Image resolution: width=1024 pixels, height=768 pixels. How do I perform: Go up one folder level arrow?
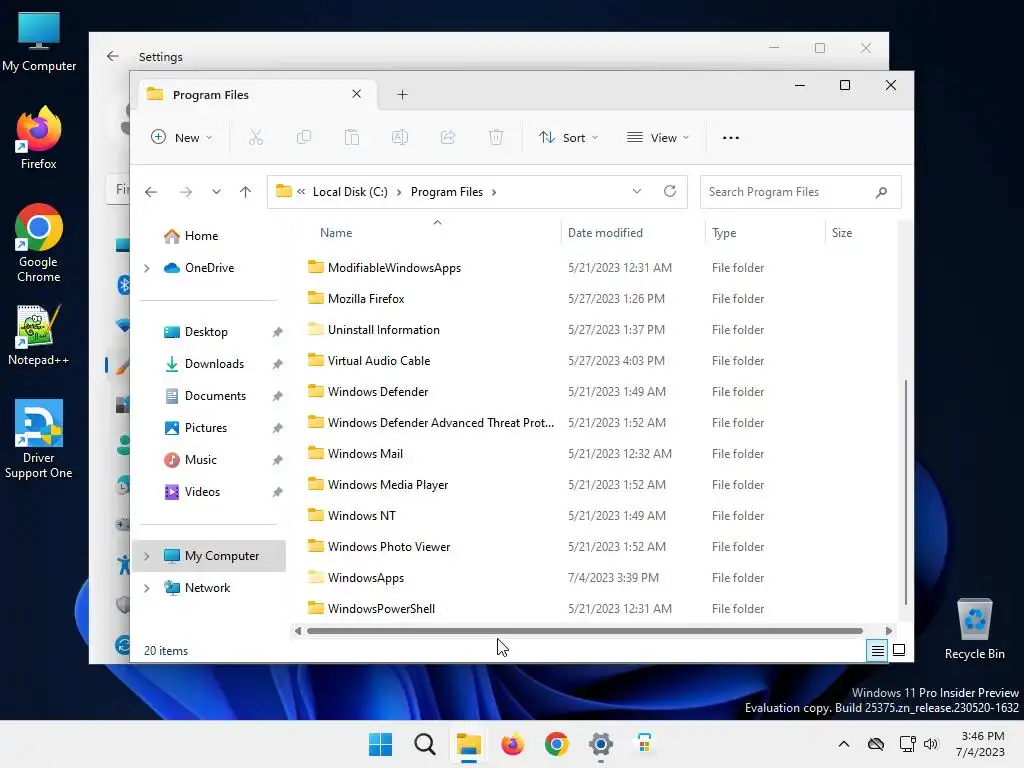click(x=246, y=192)
